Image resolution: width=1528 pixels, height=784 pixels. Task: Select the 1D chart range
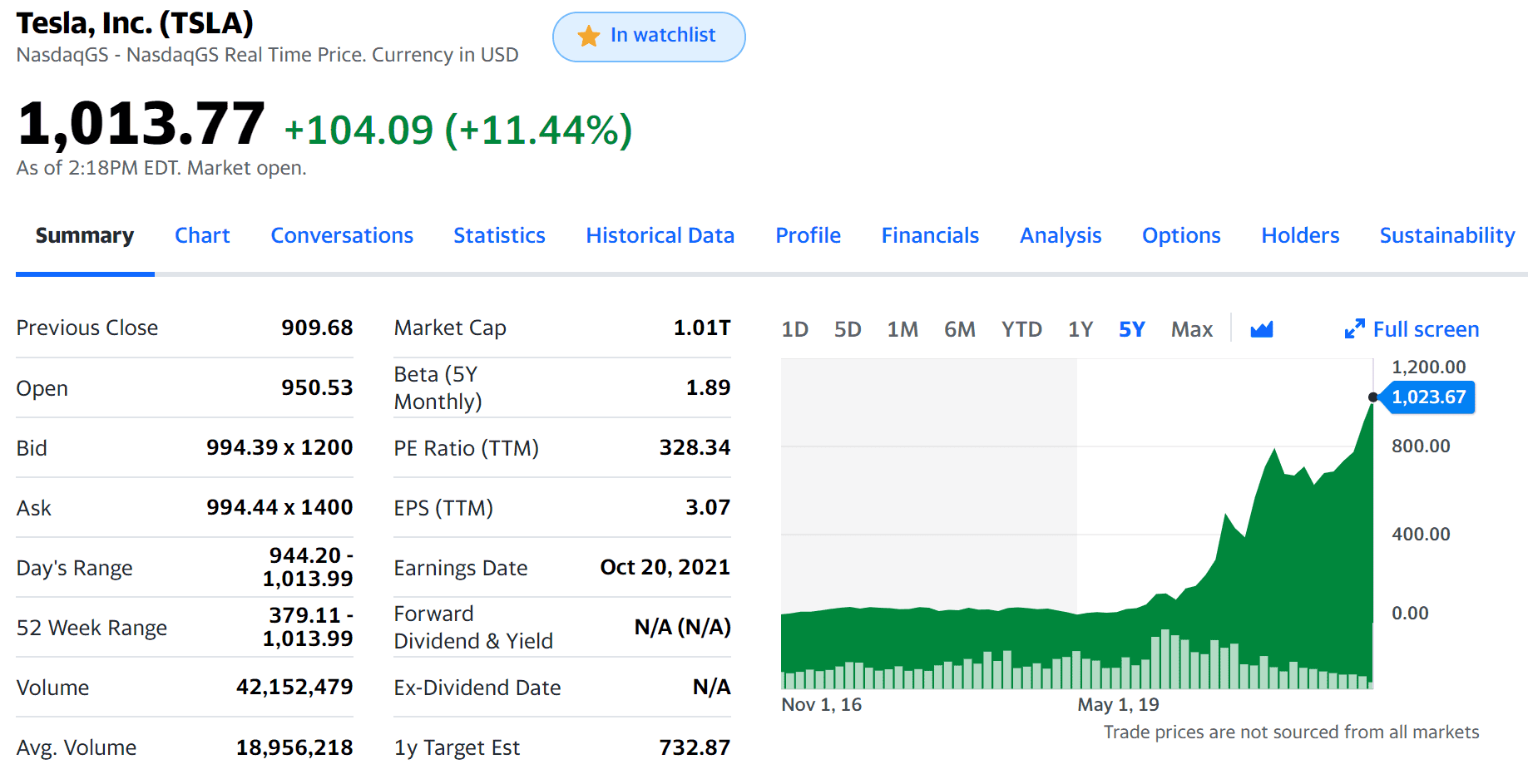point(794,329)
